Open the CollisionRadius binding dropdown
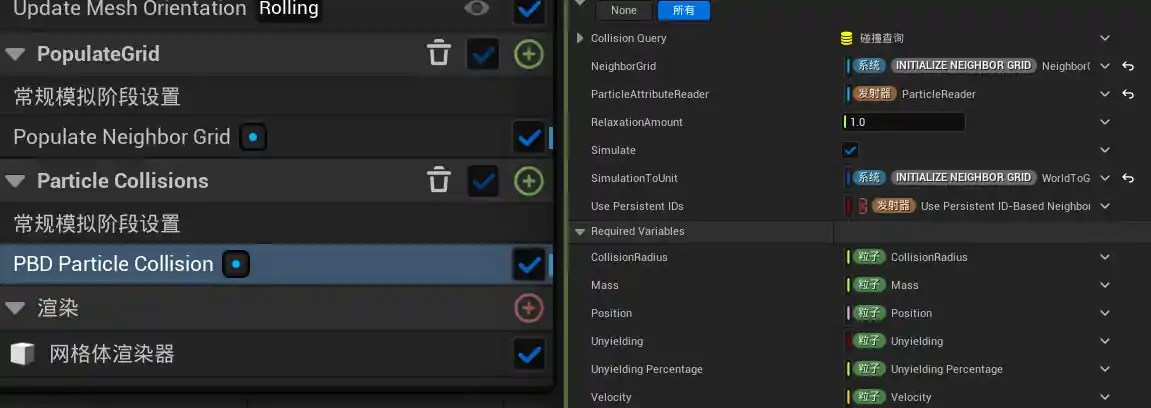The image size is (1151, 408). [x=1105, y=257]
